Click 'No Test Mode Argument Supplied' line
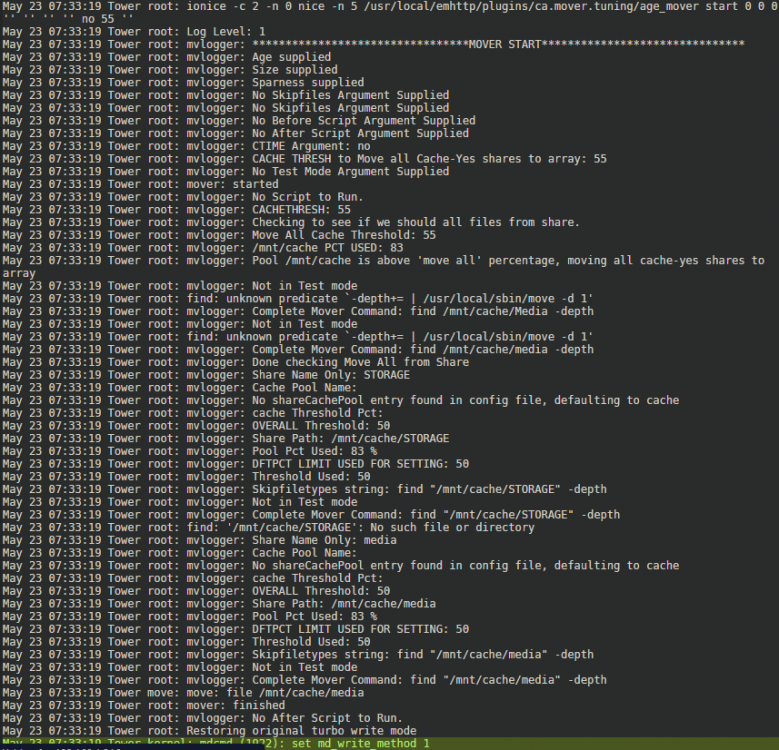Viewport: 779px width, 750px height. 226,171
